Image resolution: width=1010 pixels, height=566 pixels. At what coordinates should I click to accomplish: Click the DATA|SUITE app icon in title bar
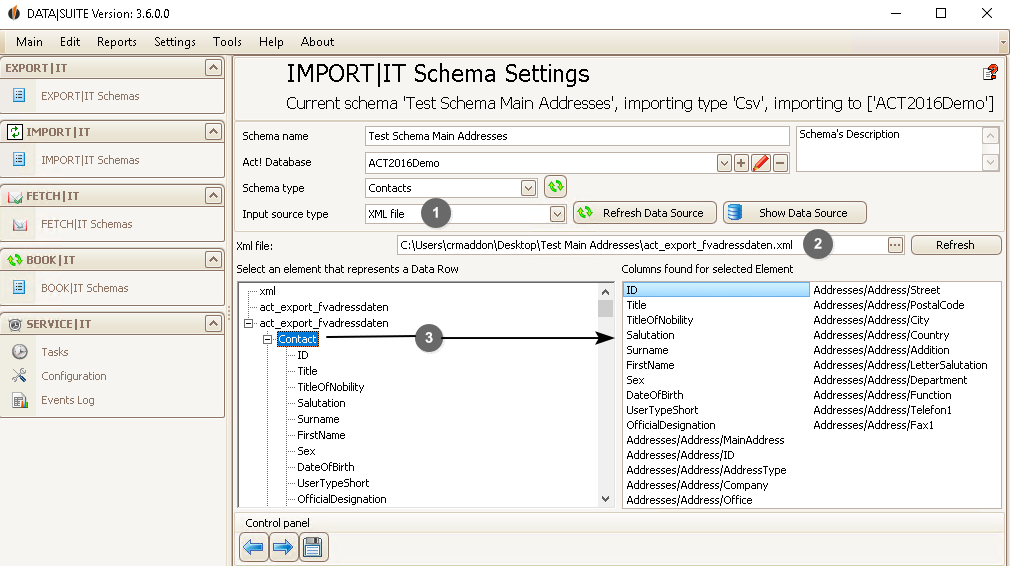(x=14, y=14)
